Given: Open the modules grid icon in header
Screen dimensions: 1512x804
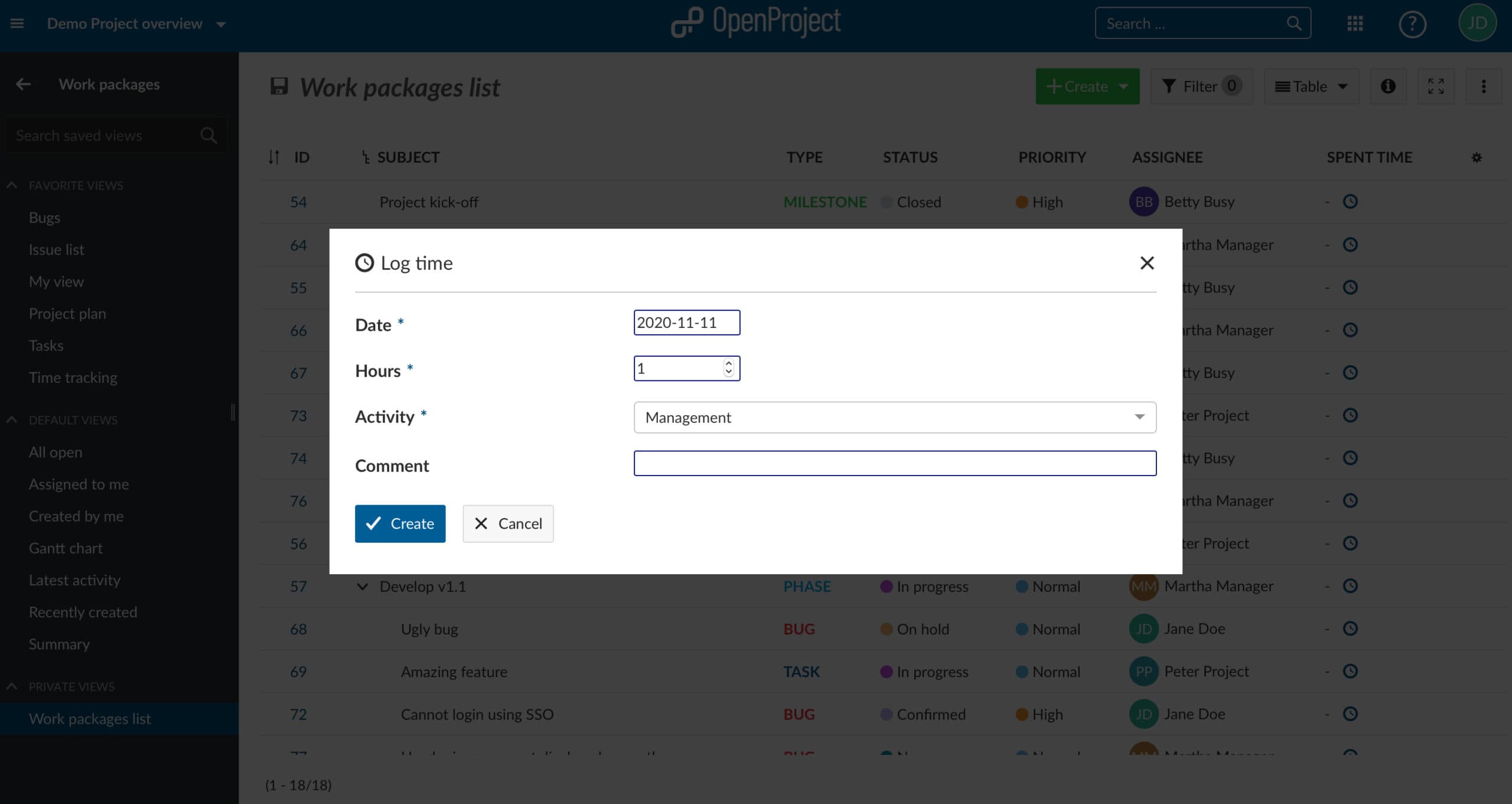Looking at the screenshot, I should [x=1355, y=24].
